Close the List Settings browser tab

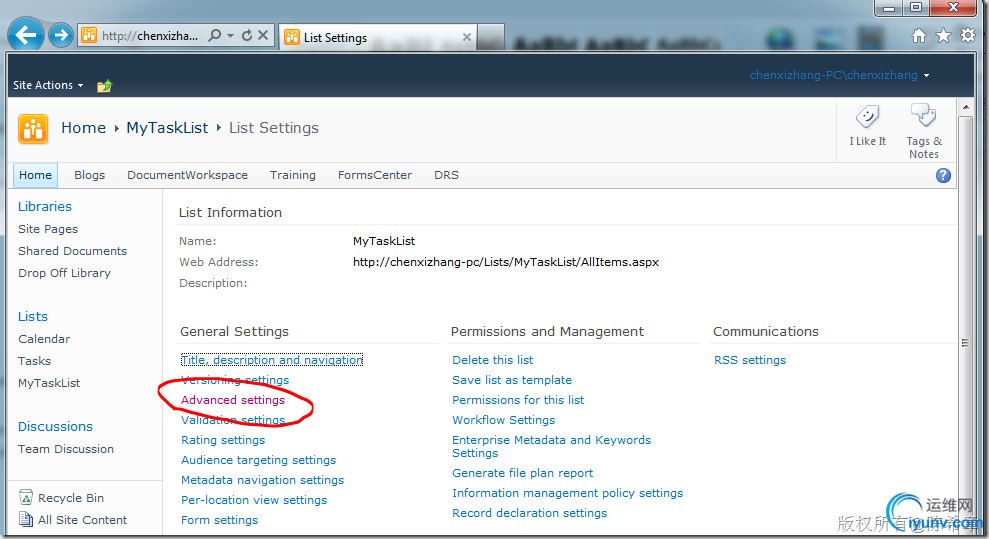[x=466, y=37]
